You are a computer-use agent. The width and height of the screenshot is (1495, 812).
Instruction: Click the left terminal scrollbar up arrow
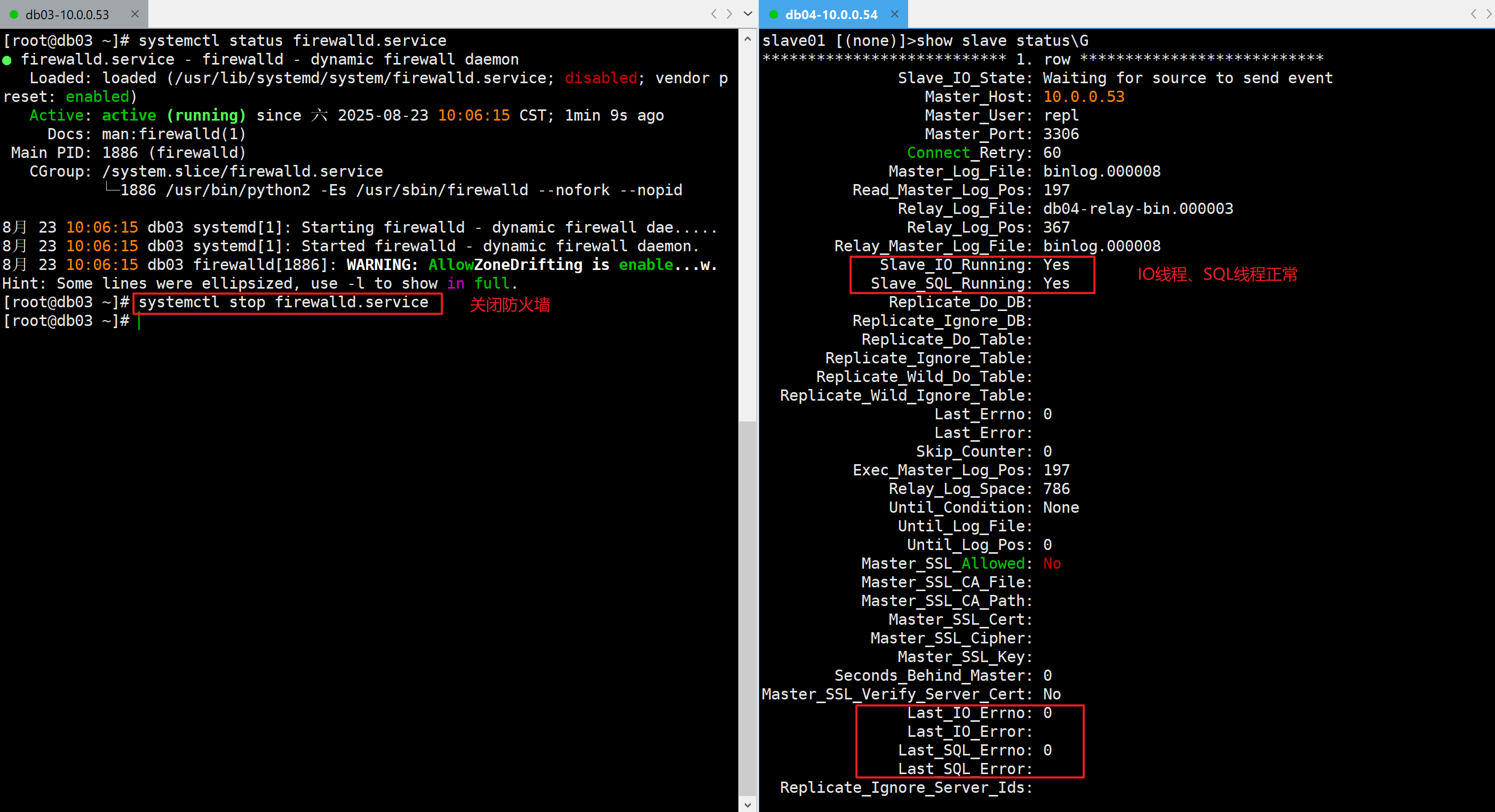(x=747, y=39)
